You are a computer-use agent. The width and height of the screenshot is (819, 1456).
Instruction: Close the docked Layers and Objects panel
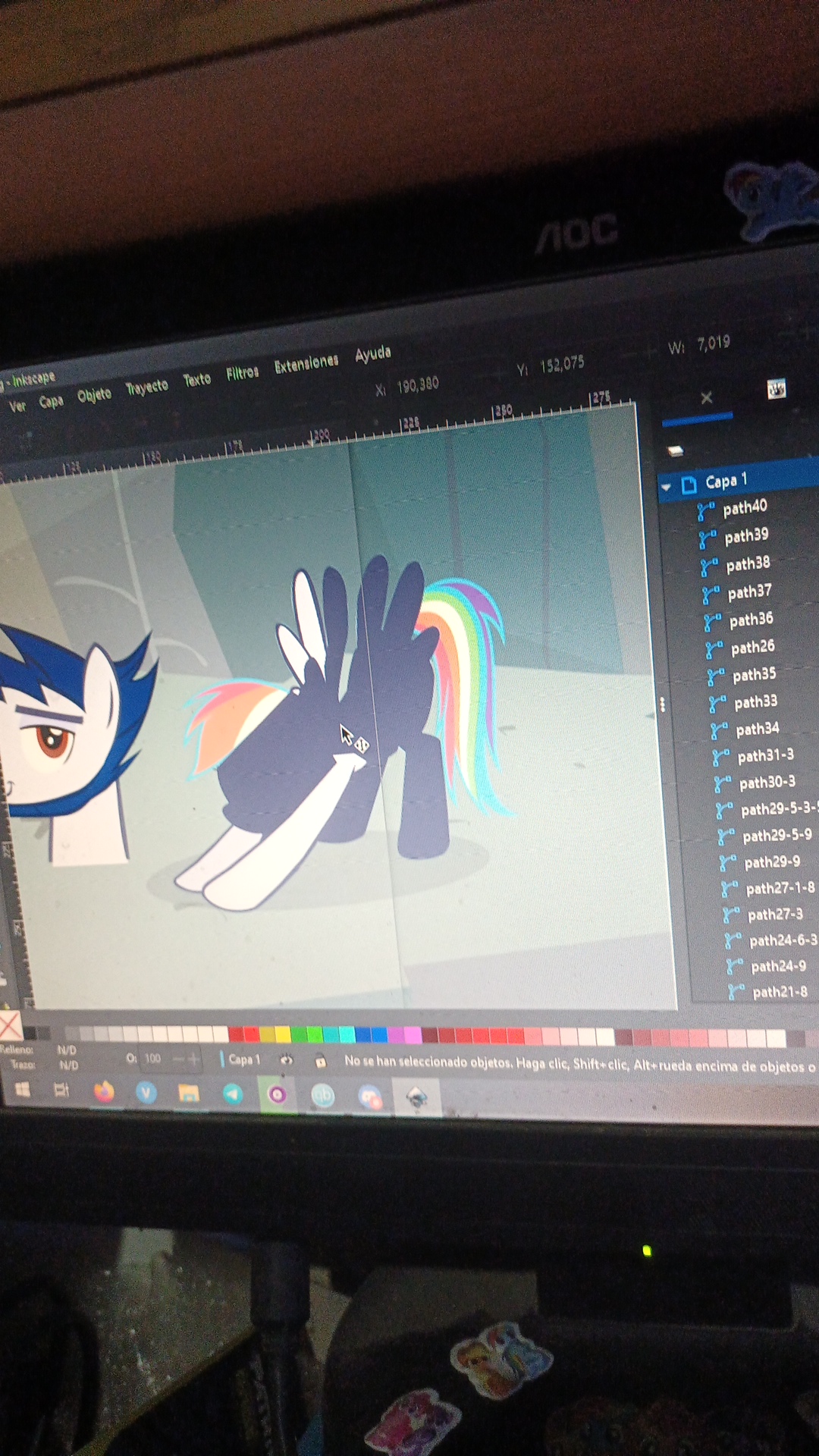point(707,397)
